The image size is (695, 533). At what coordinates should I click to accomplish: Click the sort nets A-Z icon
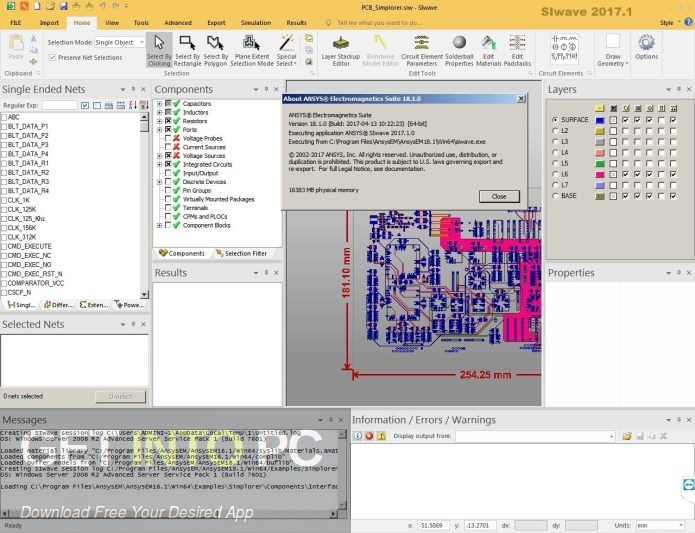(x=133, y=105)
